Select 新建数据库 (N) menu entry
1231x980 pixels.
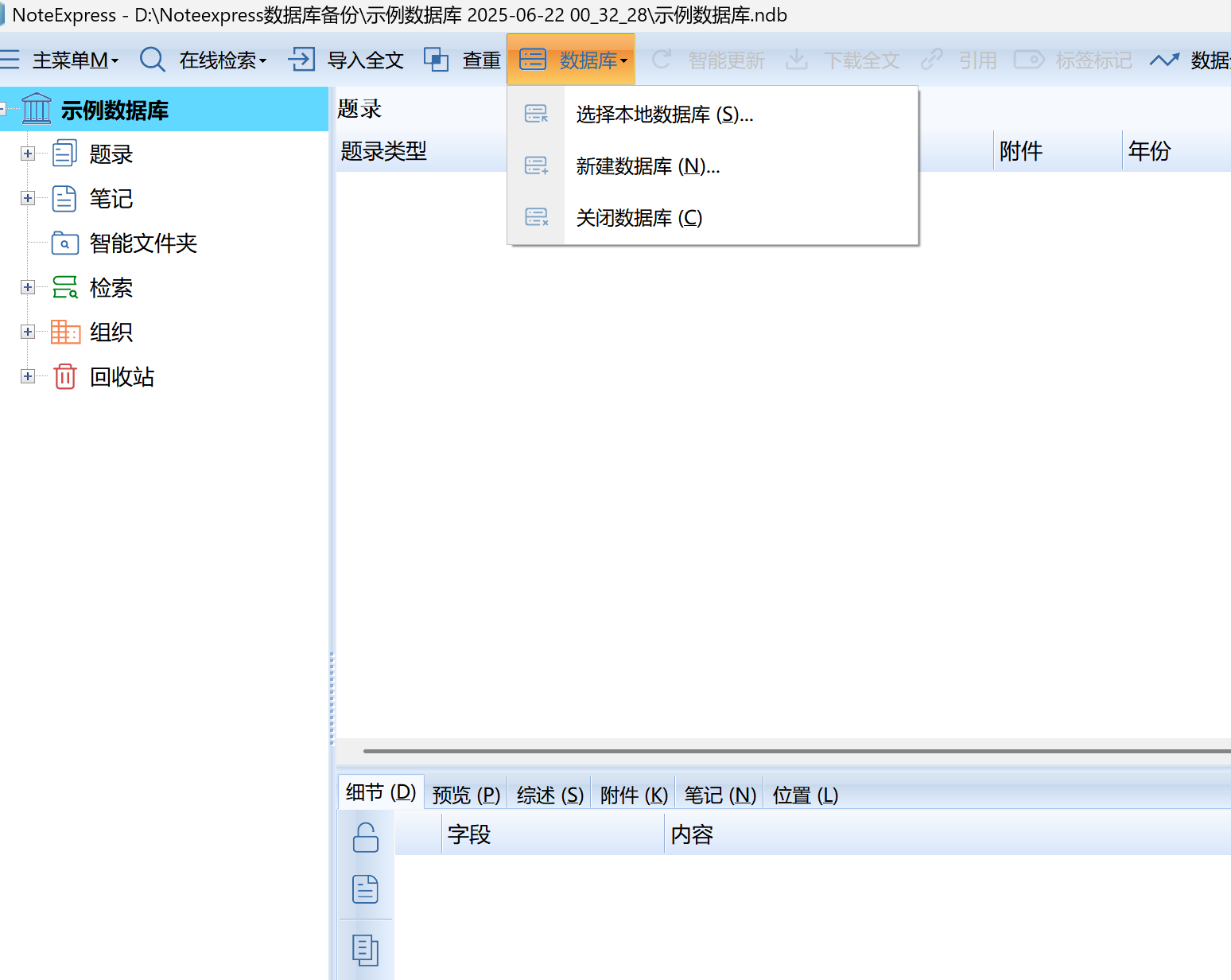point(647,166)
